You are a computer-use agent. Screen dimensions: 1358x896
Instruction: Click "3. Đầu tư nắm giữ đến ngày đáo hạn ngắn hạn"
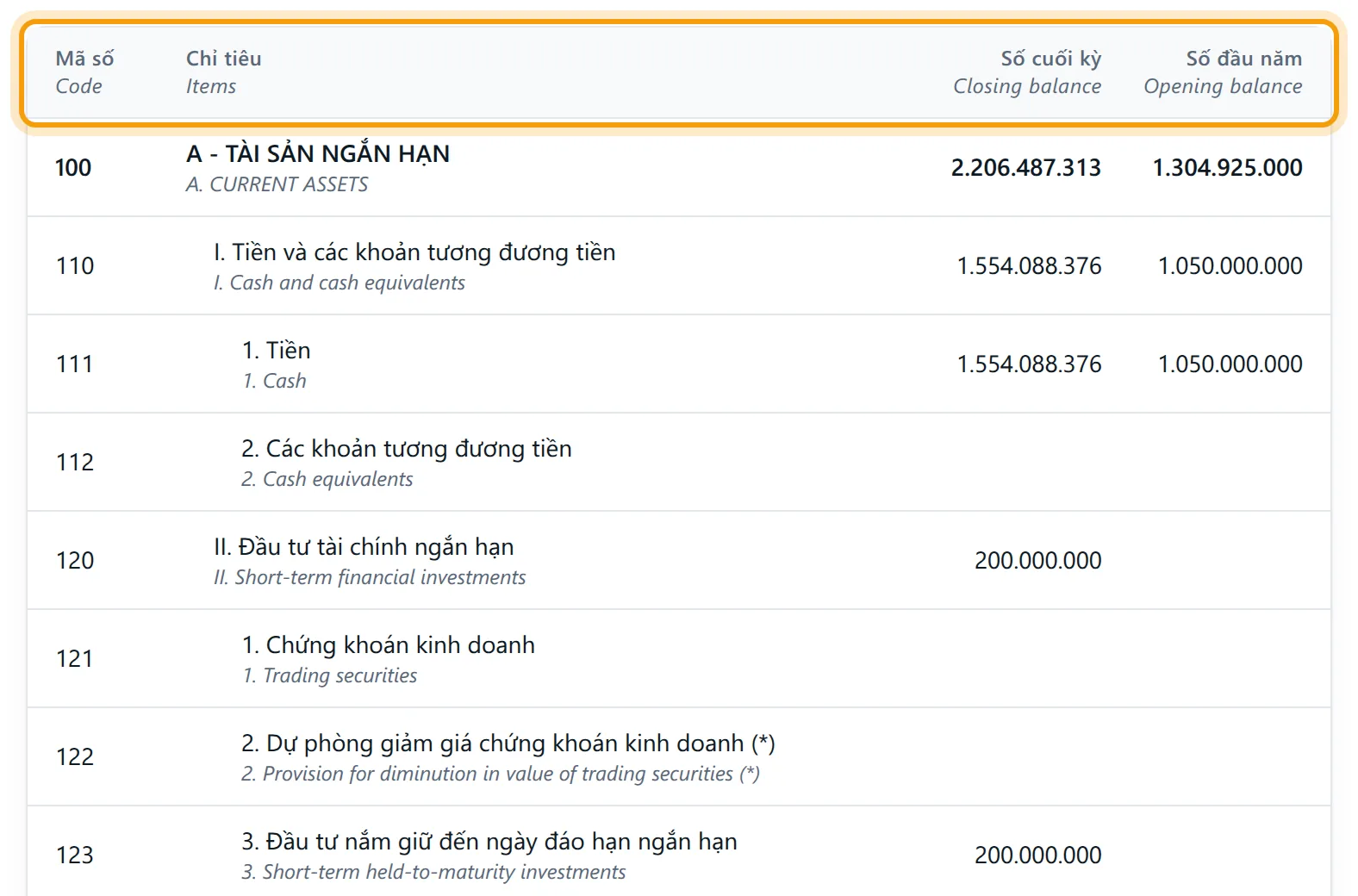489,841
